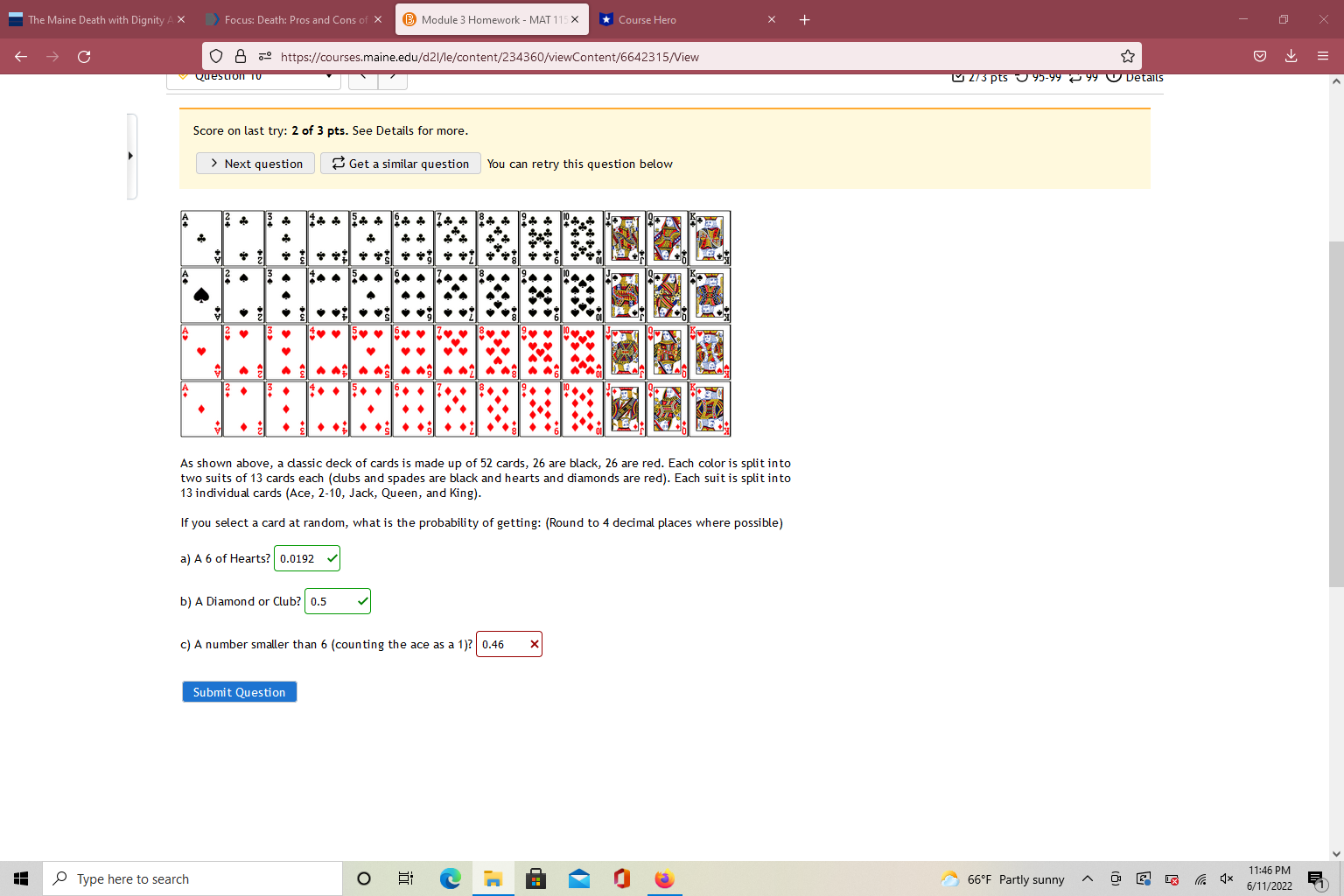Go back with the browser back arrow
Image resolution: width=1344 pixels, height=896 pixels.
[21, 57]
